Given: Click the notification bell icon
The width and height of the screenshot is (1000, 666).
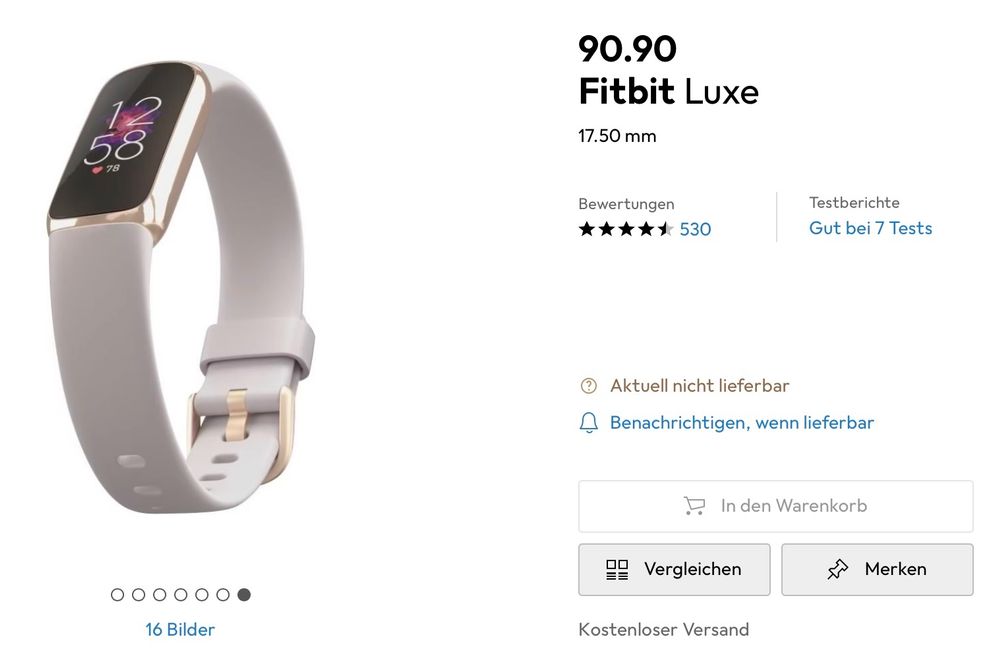Looking at the screenshot, I should pyautogui.click(x=589, y=422).
